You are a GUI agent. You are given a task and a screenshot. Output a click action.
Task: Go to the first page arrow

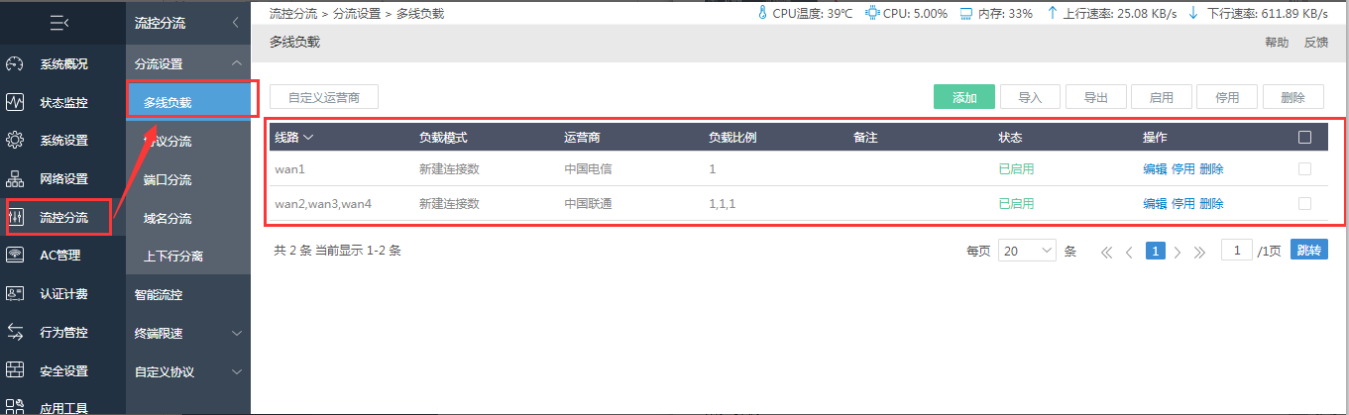tap(1106, 251)
